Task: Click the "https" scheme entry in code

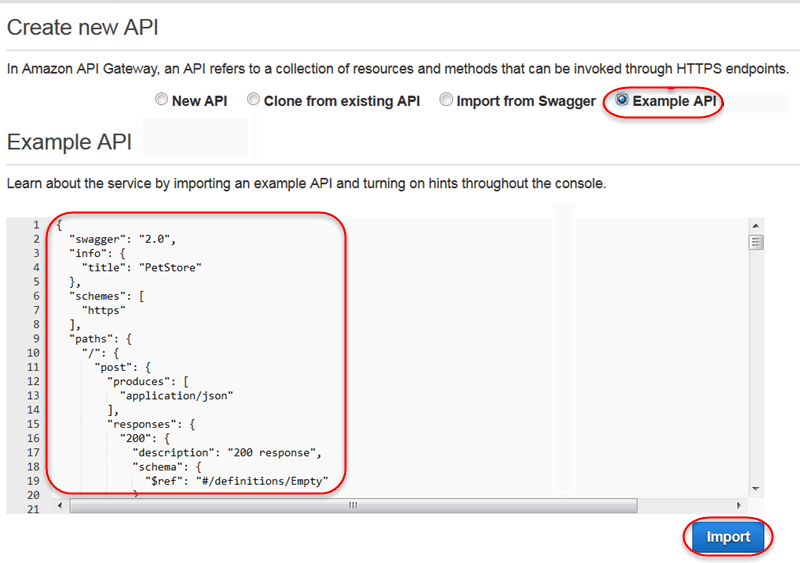Action: pyautogui.click(x=104, y=310)
